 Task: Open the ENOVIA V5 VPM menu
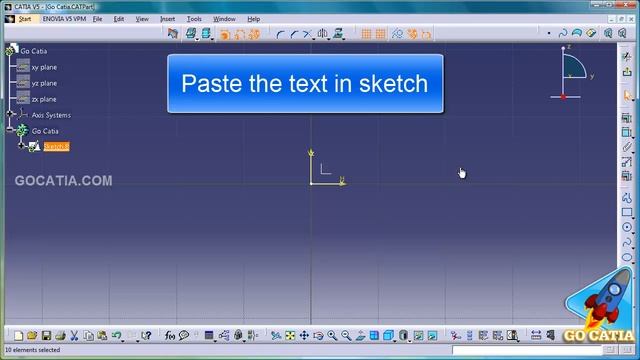tap(64, 19)
